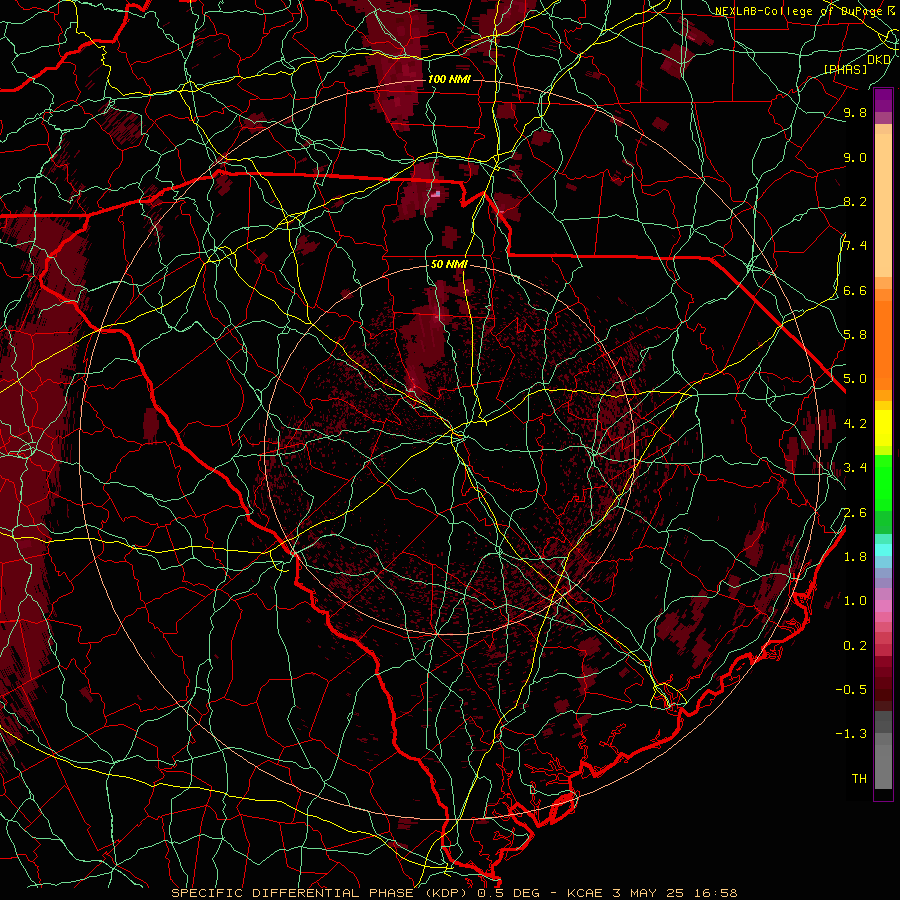Click the TH label on the color scale

tap(859, 779)
